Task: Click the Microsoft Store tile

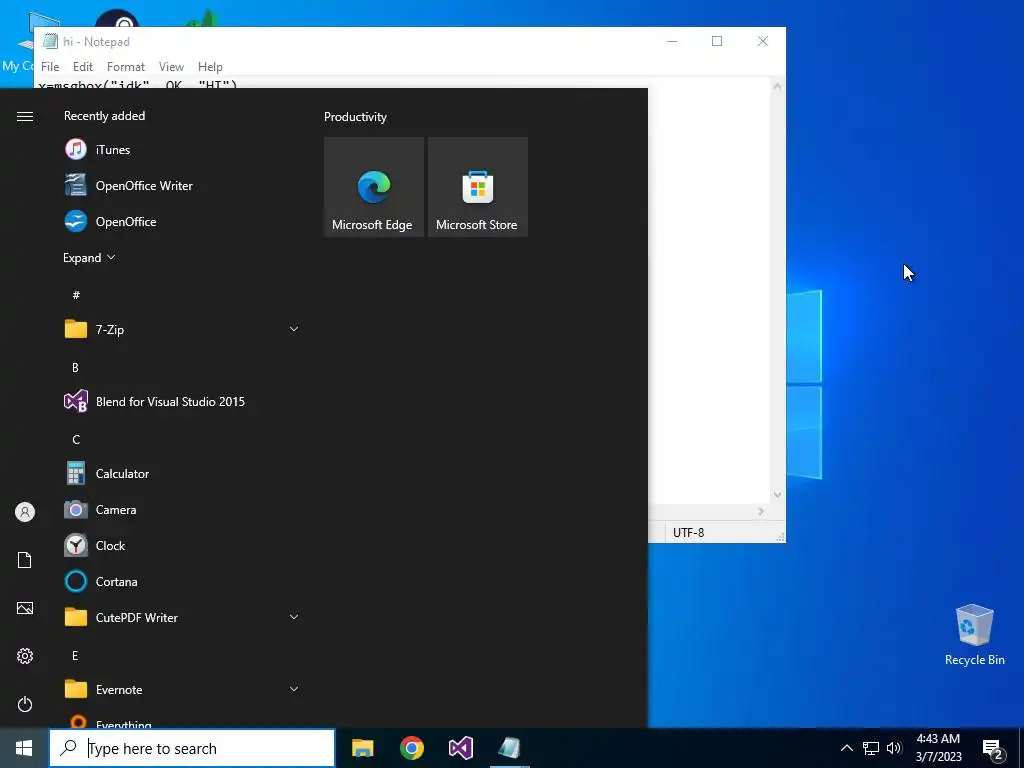Action: [x=477, y=187]
